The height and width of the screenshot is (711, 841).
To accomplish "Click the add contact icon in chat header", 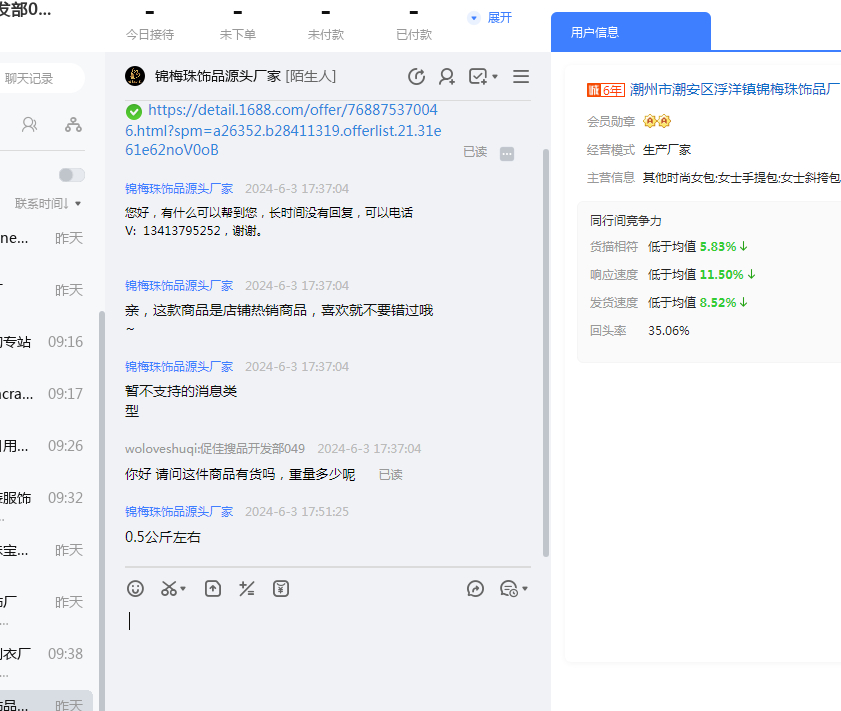I will pos(447,77).
